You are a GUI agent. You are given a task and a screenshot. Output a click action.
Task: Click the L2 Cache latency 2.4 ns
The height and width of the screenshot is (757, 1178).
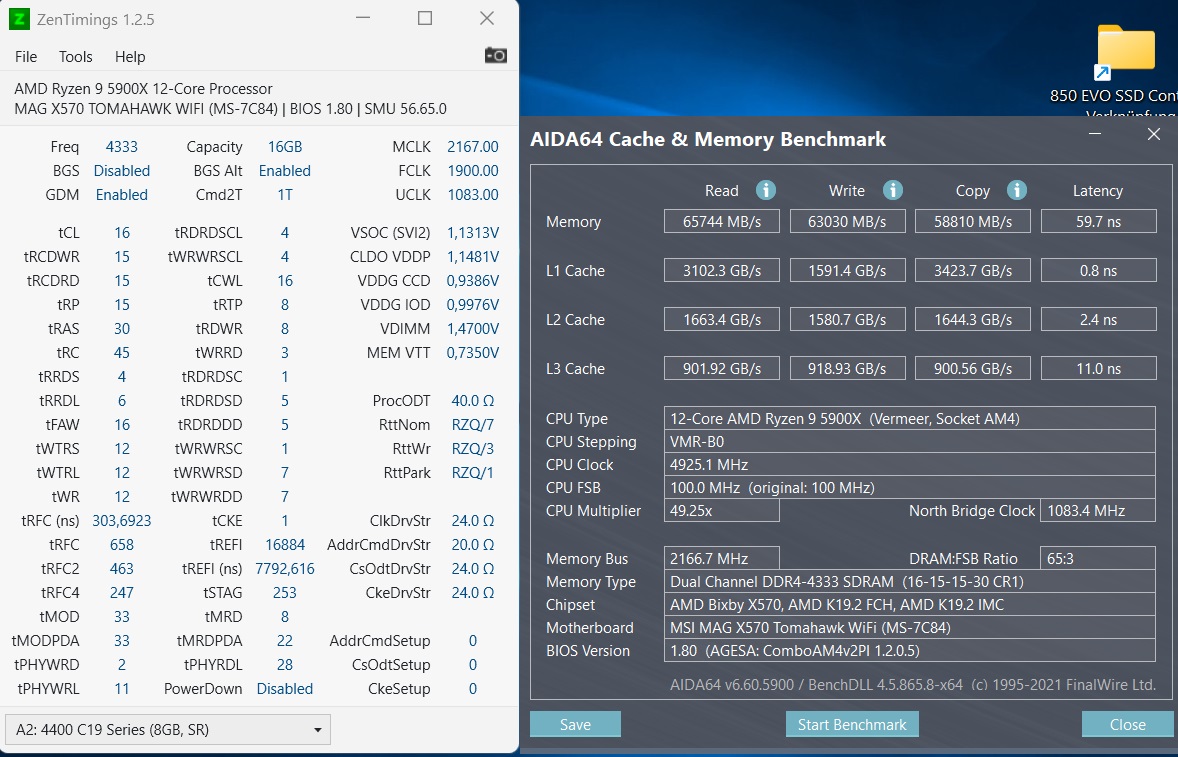[1098, 319]
